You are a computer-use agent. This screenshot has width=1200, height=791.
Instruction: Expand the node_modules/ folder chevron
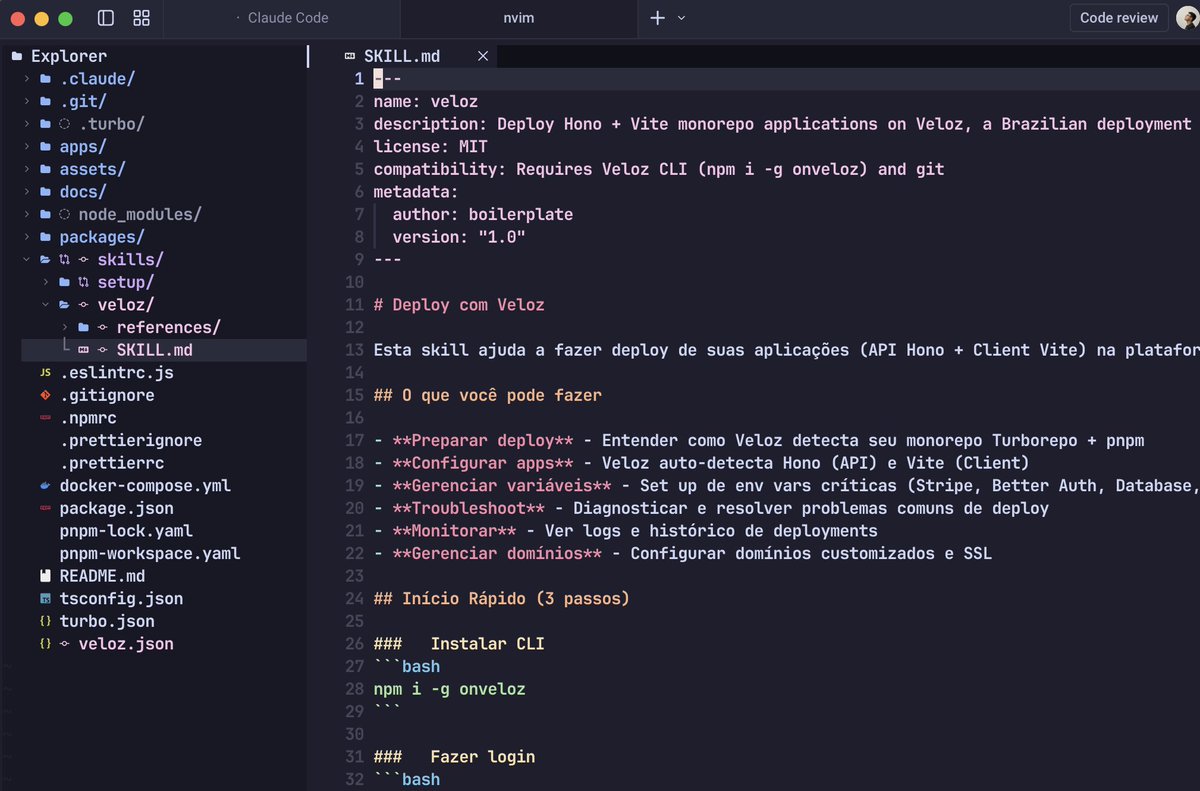(27, 214)
